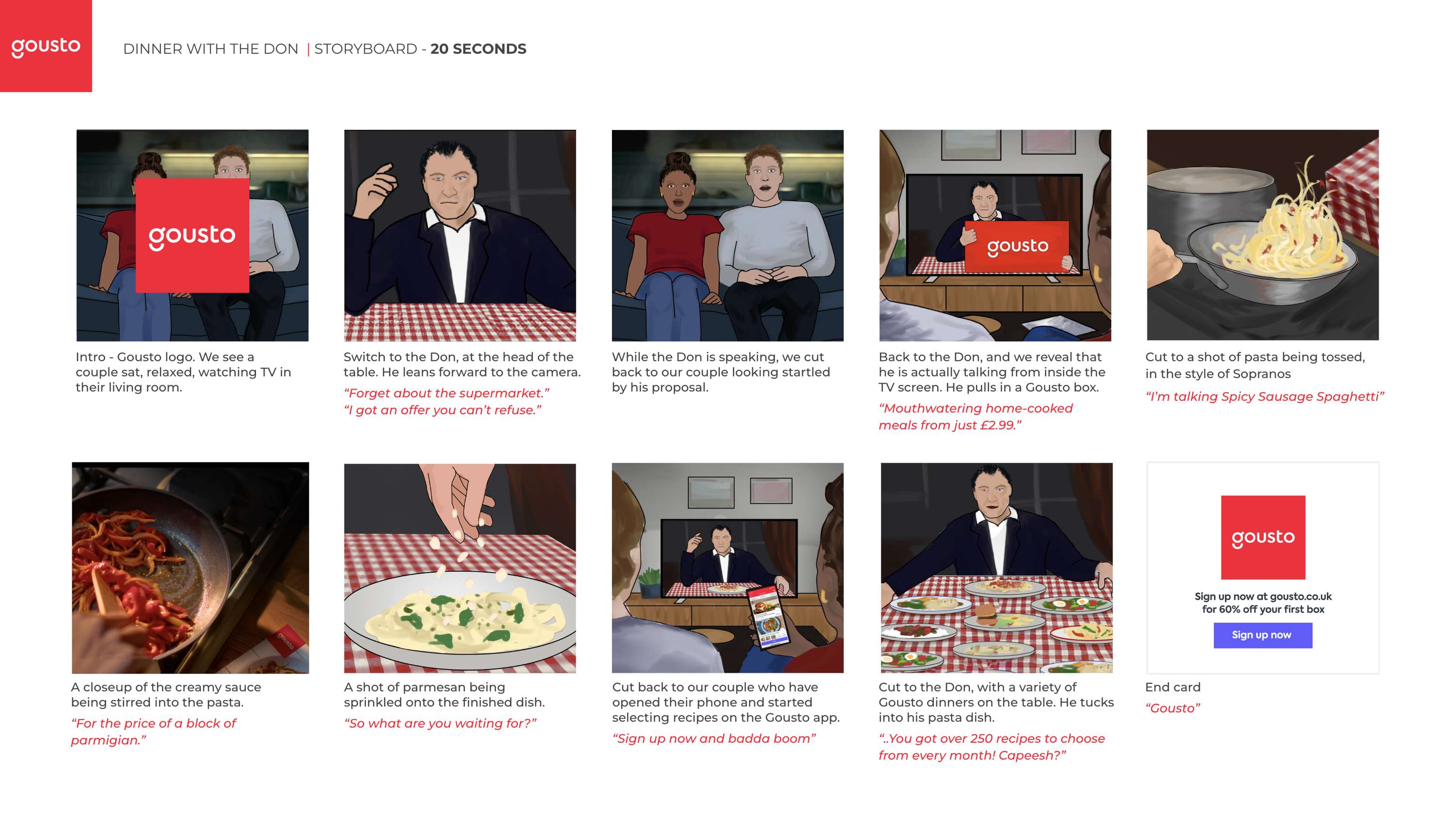Screen dimensions: 1456x819
Task: Click the 'DINNER WITH THE DON' title text
Action: (x=210, y=49)
